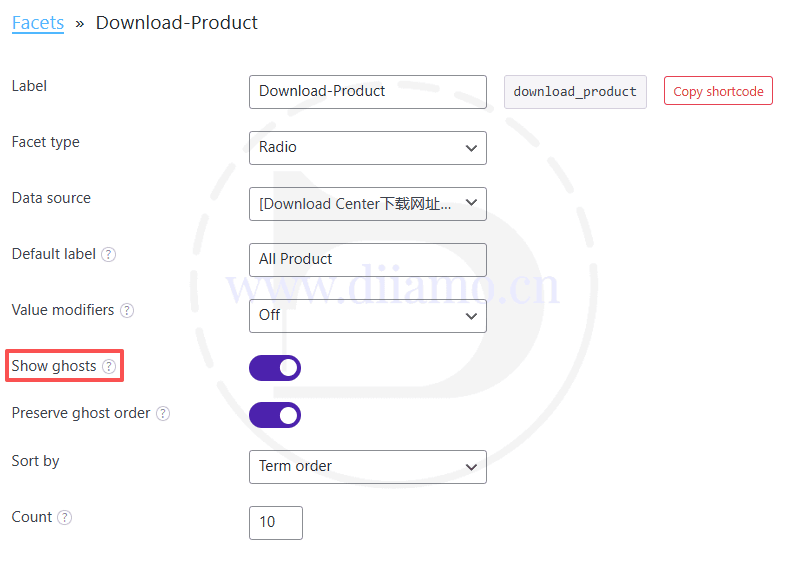The width and height of the screenshot is (790, 569).
Task: Click the help icon beside Show ghosts
Action: coord(109,367)
